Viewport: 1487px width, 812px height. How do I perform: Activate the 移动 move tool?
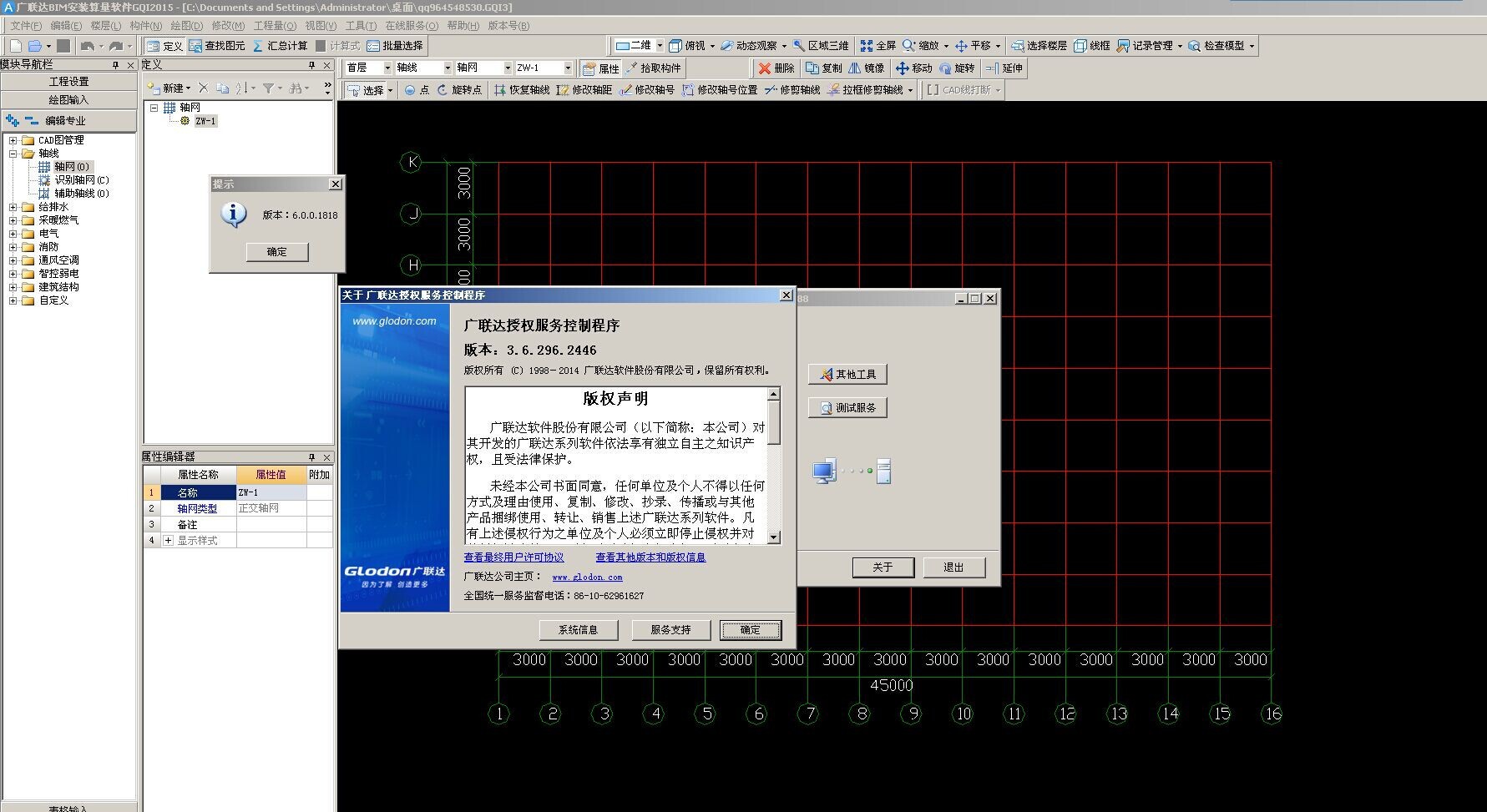(913, 68)
